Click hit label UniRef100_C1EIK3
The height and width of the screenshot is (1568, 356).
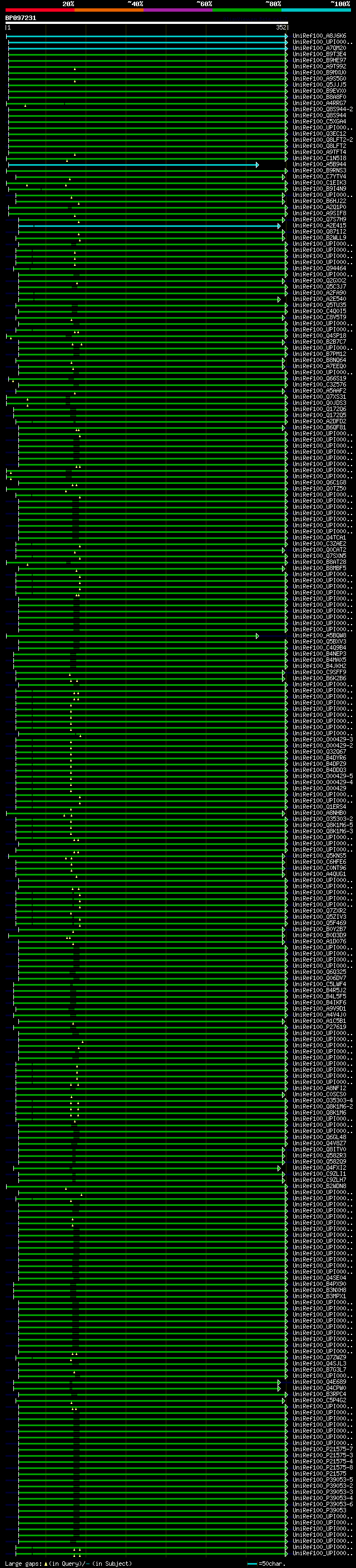click(x=319, y=182)
